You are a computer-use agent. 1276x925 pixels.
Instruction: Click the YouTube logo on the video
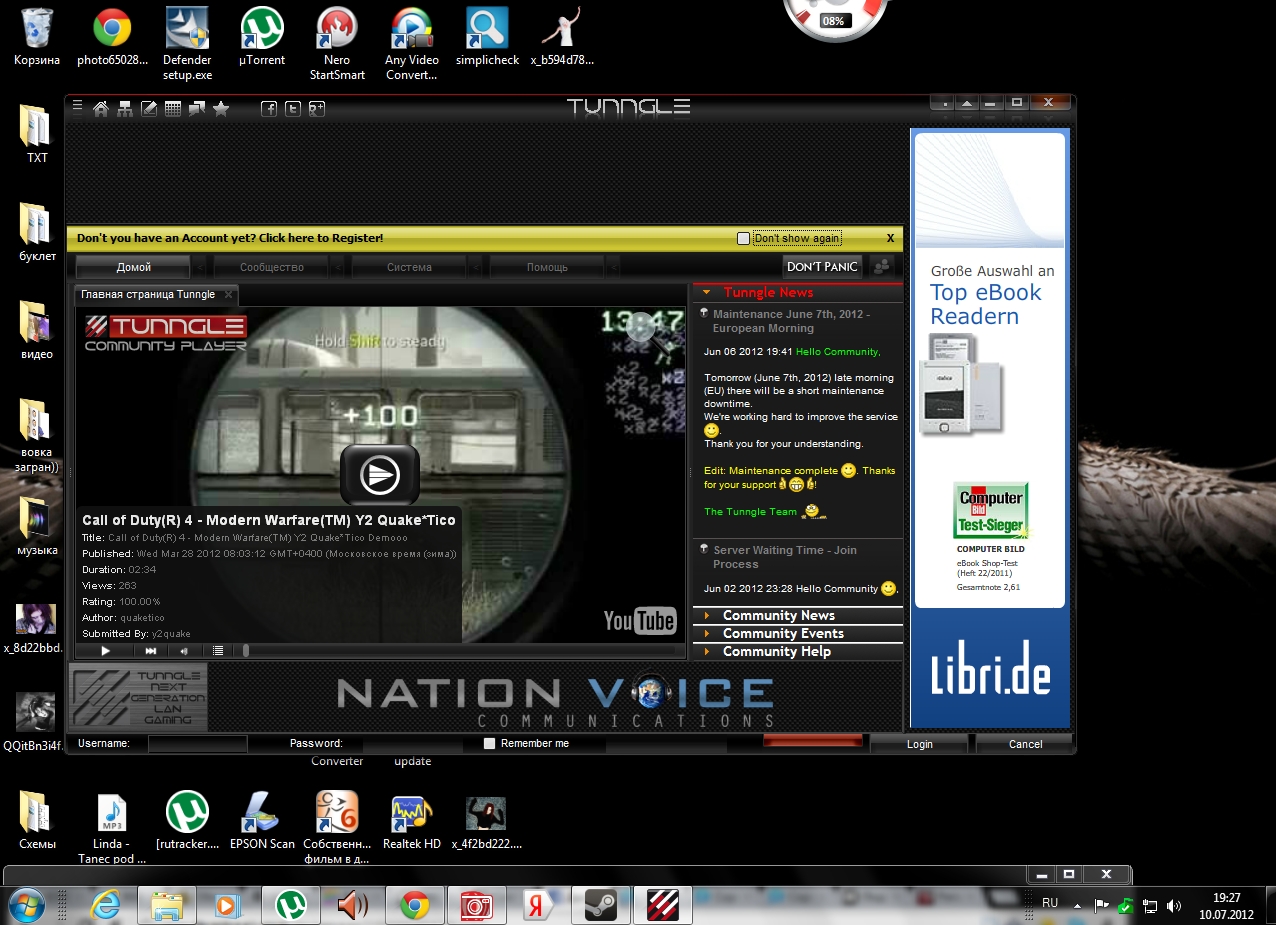[x=640, y=620]
